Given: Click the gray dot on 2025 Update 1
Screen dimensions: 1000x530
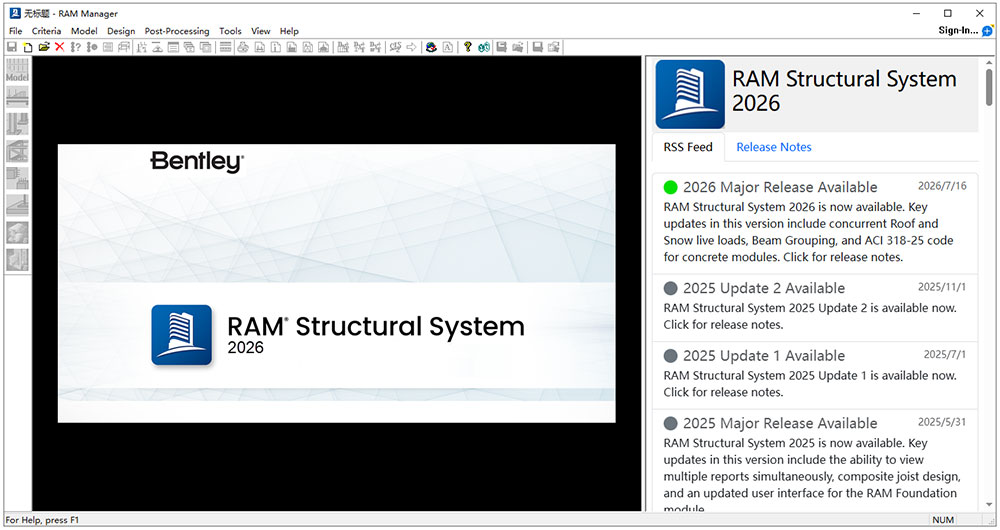Looking at the screenshot, I should click(670, 356).
